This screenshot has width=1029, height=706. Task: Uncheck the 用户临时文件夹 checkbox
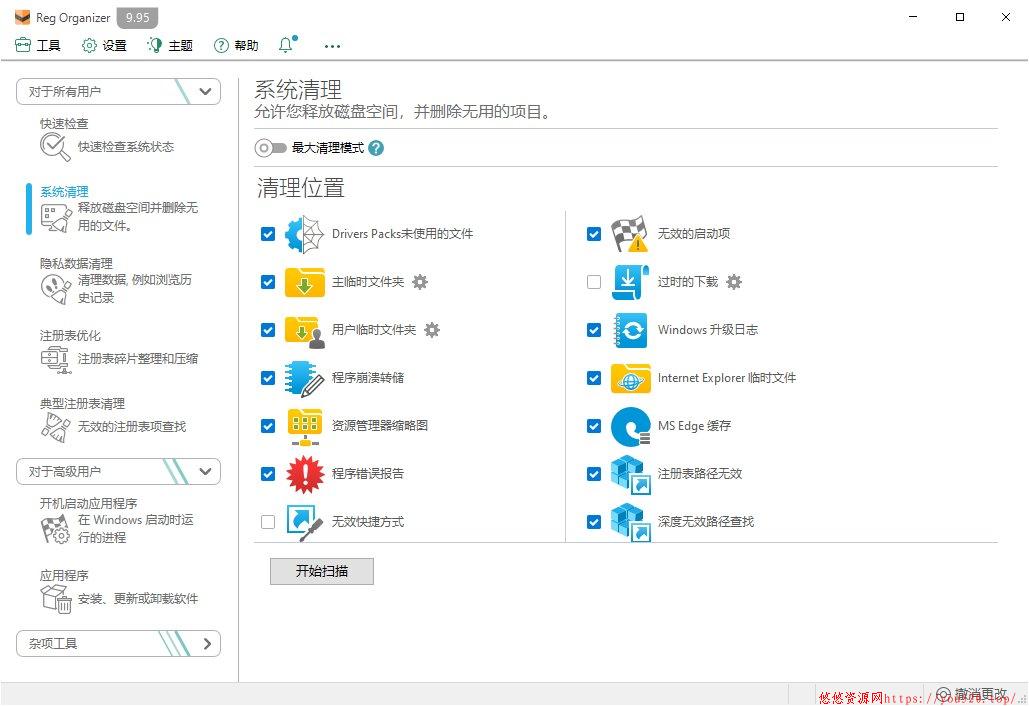click(x=268, y=330)
